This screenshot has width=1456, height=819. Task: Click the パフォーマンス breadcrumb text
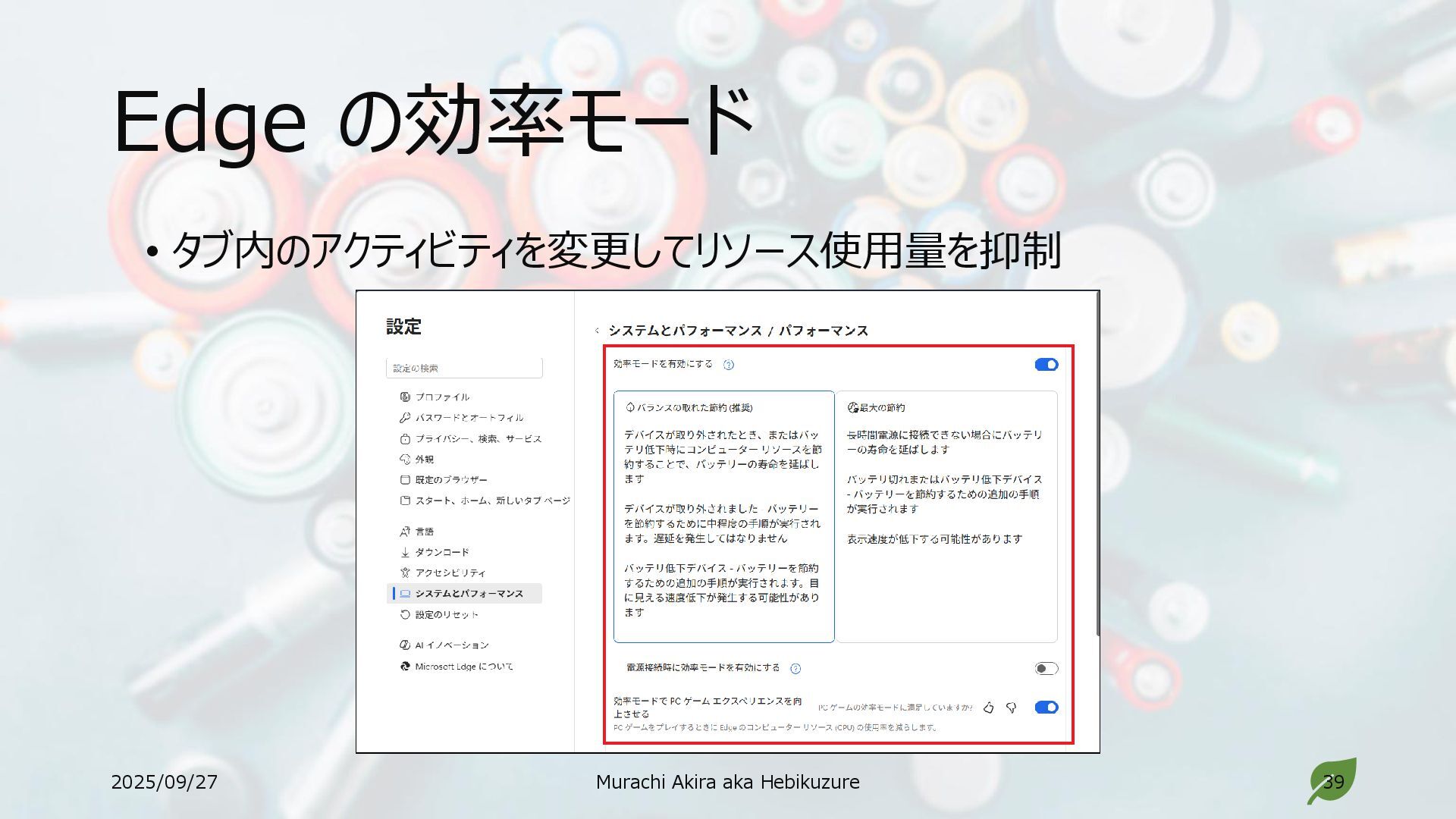(824, 331)
